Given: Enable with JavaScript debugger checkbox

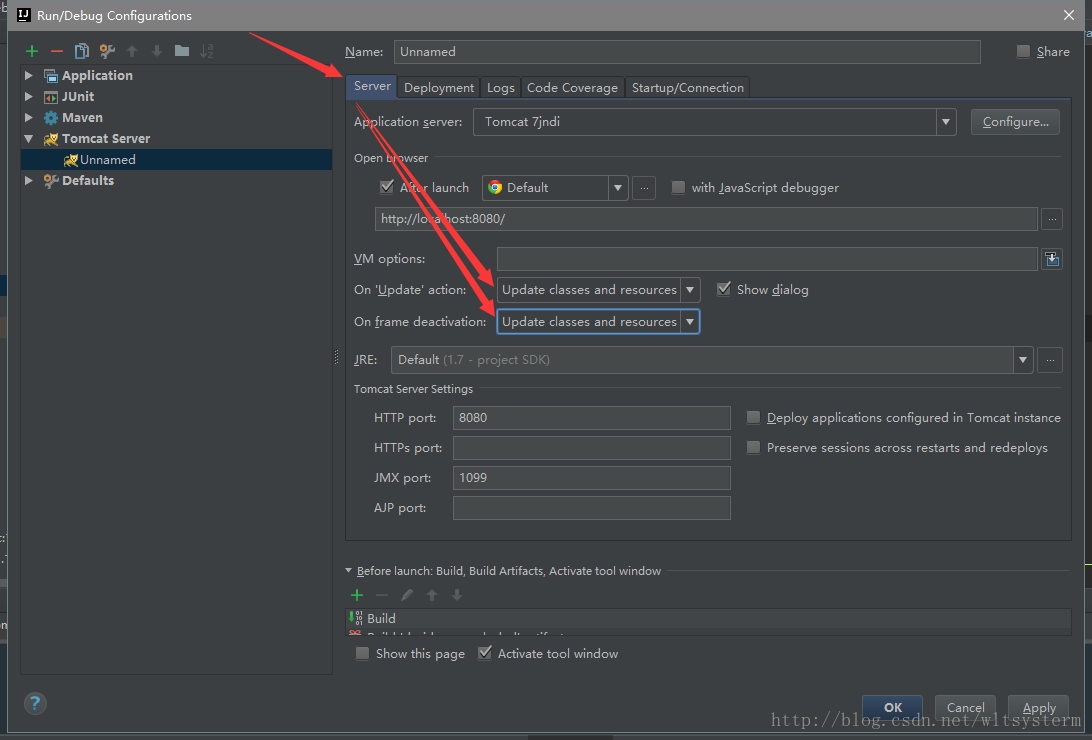Looking at the screenshot, I should click(678, 187).
